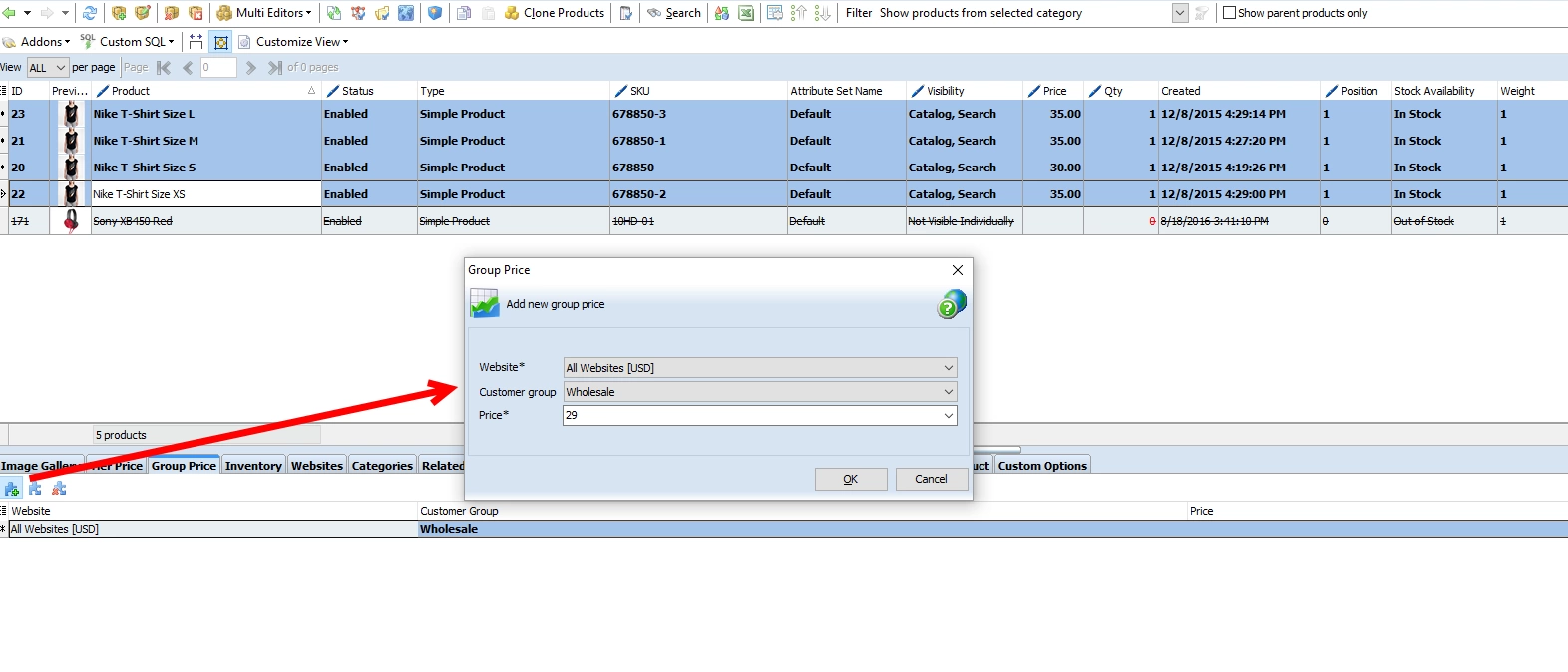Click the green back arrow icon
The width and height of the screenshot is (1568, 672).
point(9,13)
